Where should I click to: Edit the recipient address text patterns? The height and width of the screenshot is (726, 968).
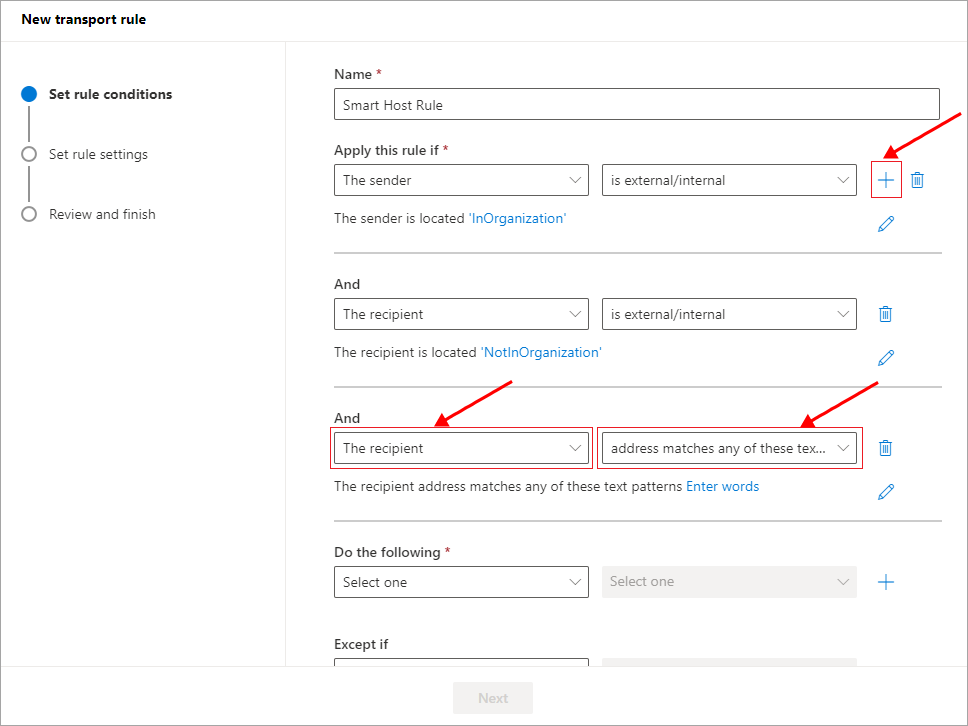pos(885,492)
